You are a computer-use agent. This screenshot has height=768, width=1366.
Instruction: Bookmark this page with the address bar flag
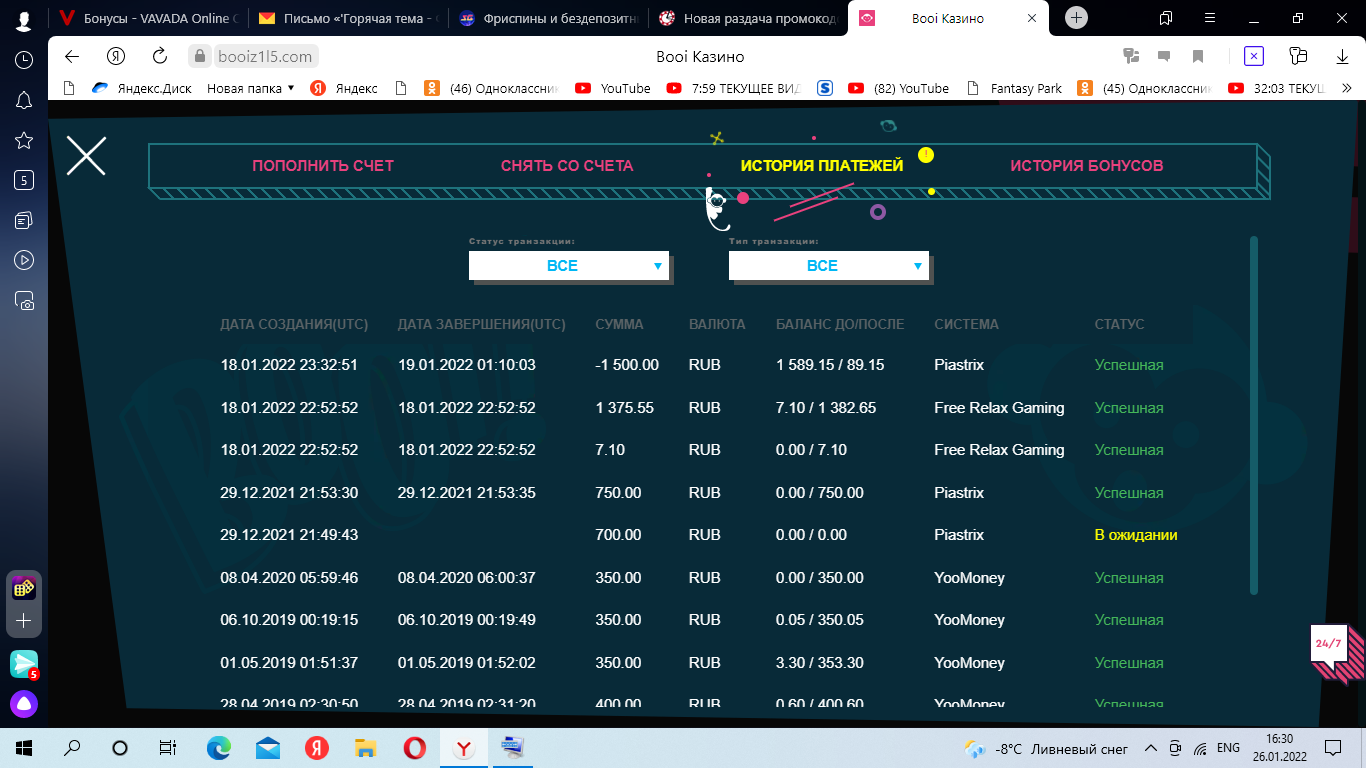(x=1198, y=56)
